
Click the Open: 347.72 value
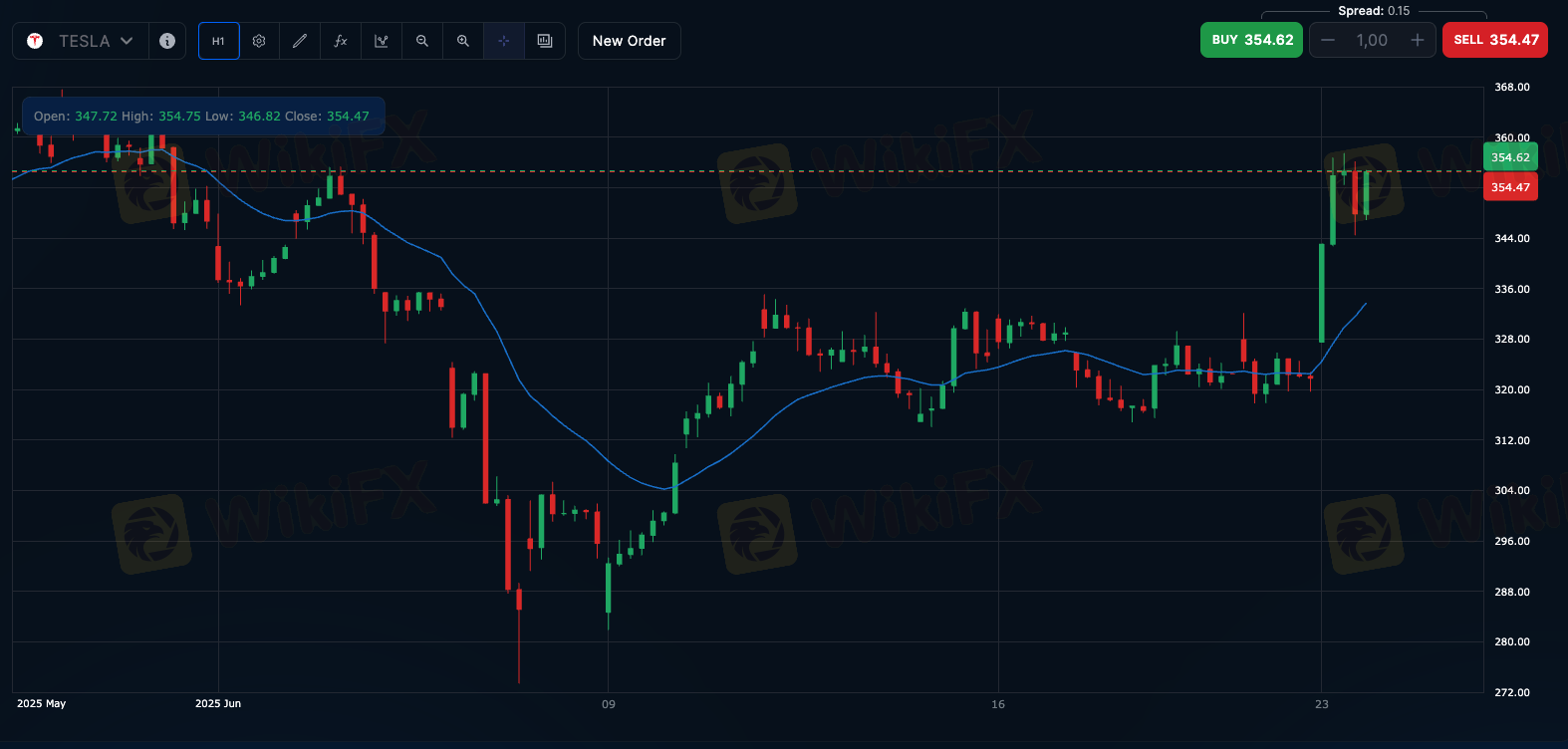(x=75, y=117)
